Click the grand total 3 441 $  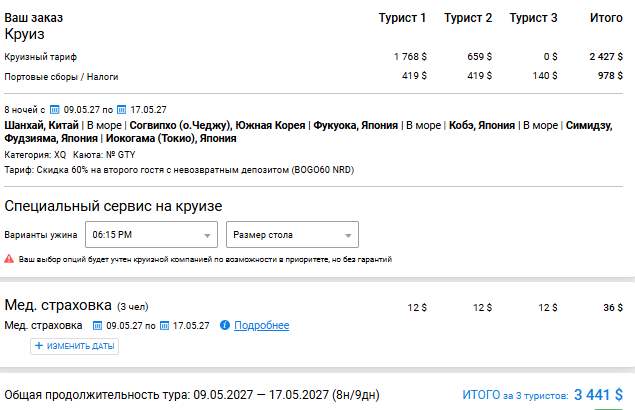[x=598, y=395]
